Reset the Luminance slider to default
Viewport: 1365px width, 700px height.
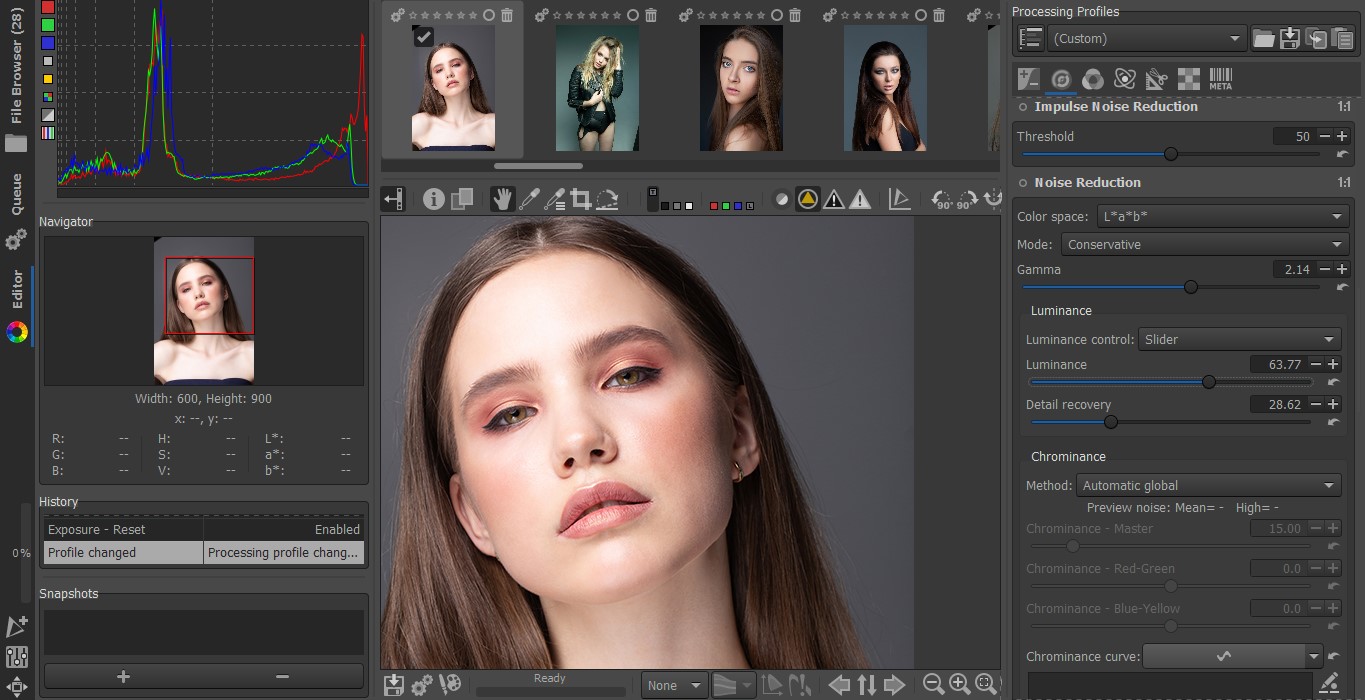(1333, 382)
